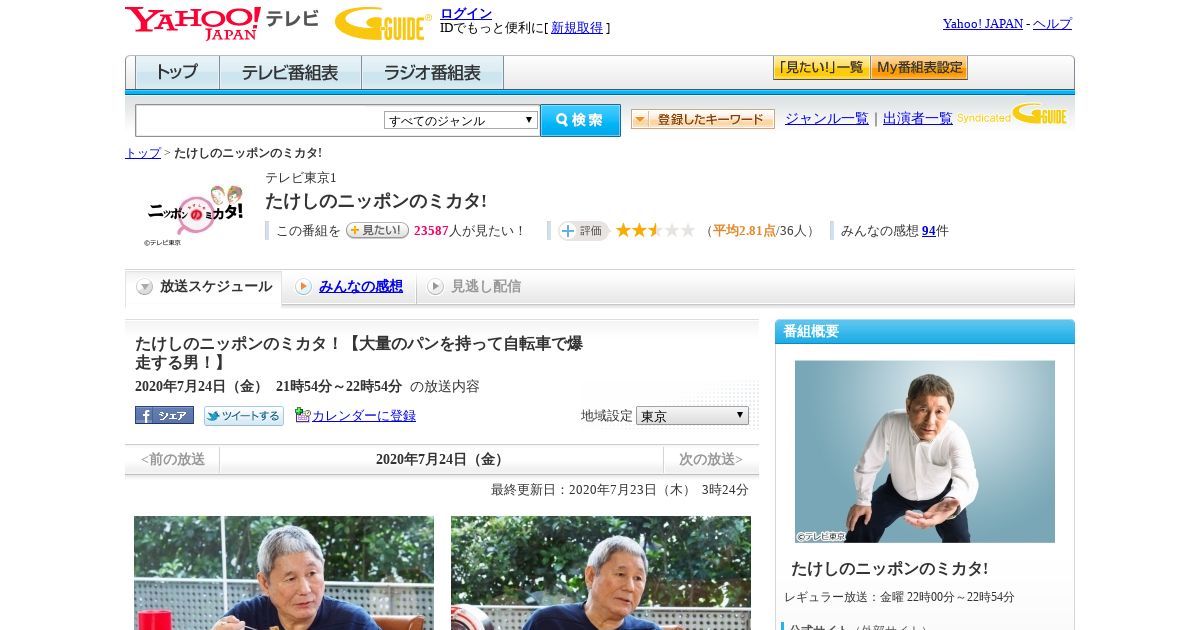This screenshot has height=630, width=1200.
Task: Click the ログイン link
Action: (x=466, y=13)
